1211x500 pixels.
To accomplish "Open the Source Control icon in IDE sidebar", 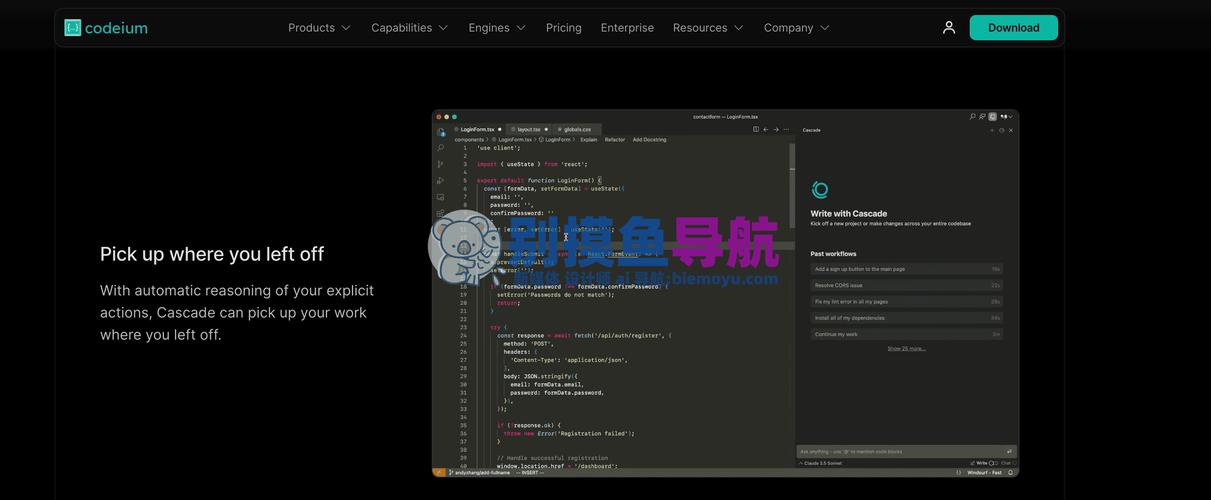I will 440,164.
